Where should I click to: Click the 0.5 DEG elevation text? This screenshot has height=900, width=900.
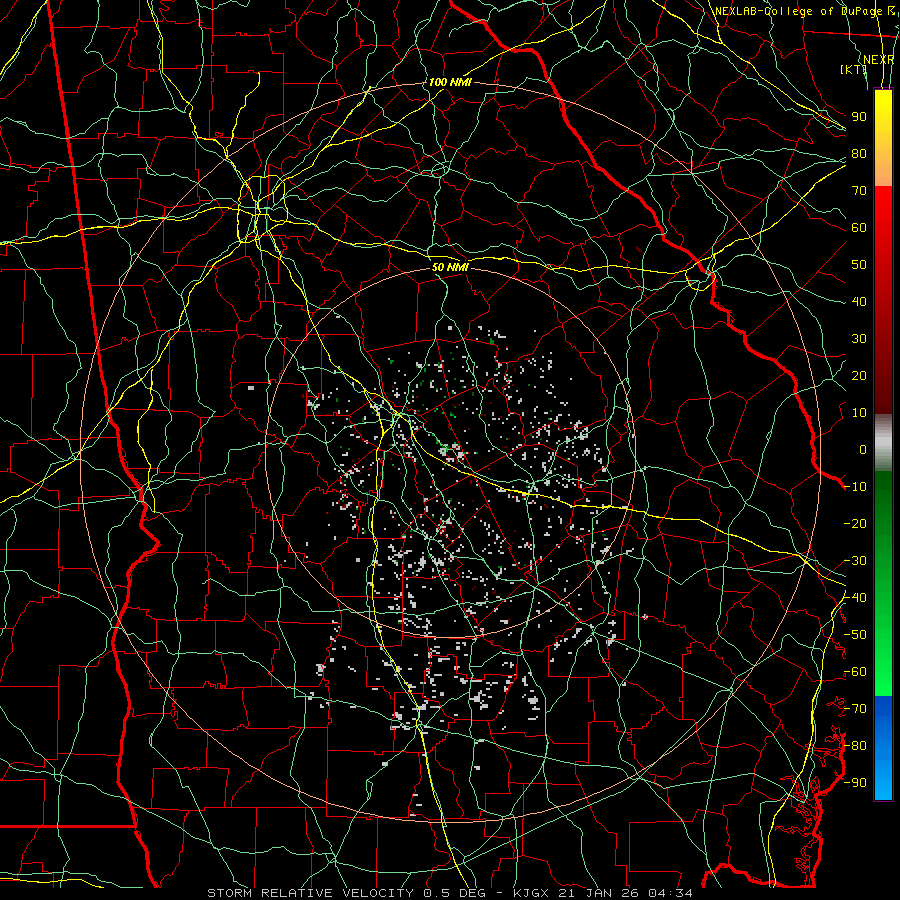click(455, 893)
